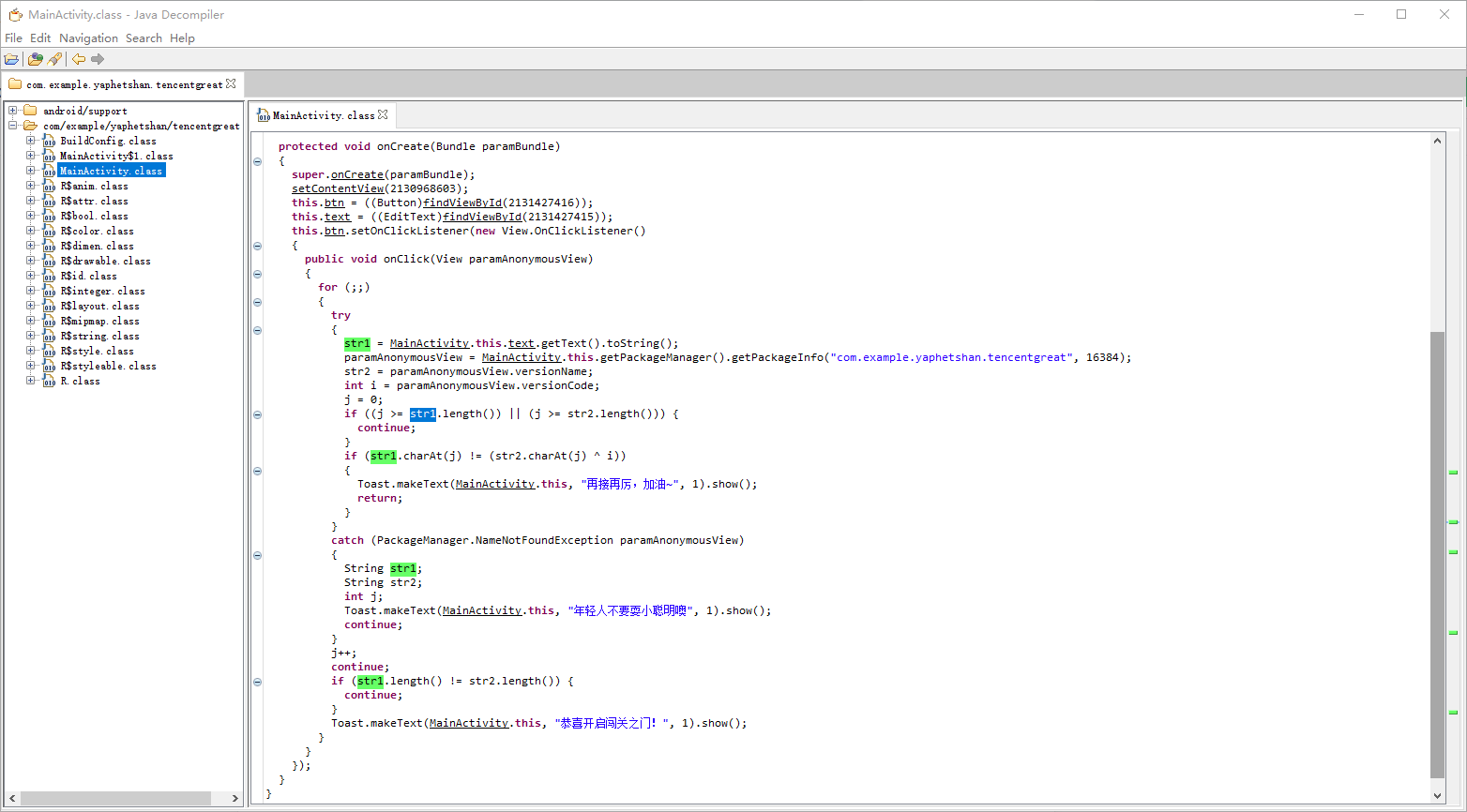Click the R$string.class file icon
The height and width of the screenshot is (812, 1467).
click(x=48, y=336)
